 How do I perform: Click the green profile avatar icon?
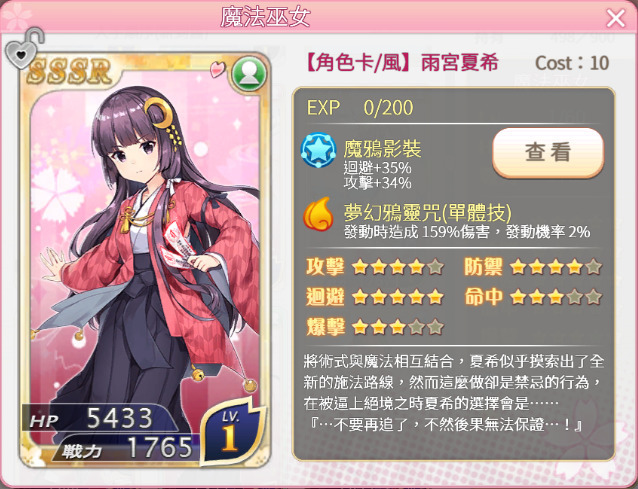(249, 74)
